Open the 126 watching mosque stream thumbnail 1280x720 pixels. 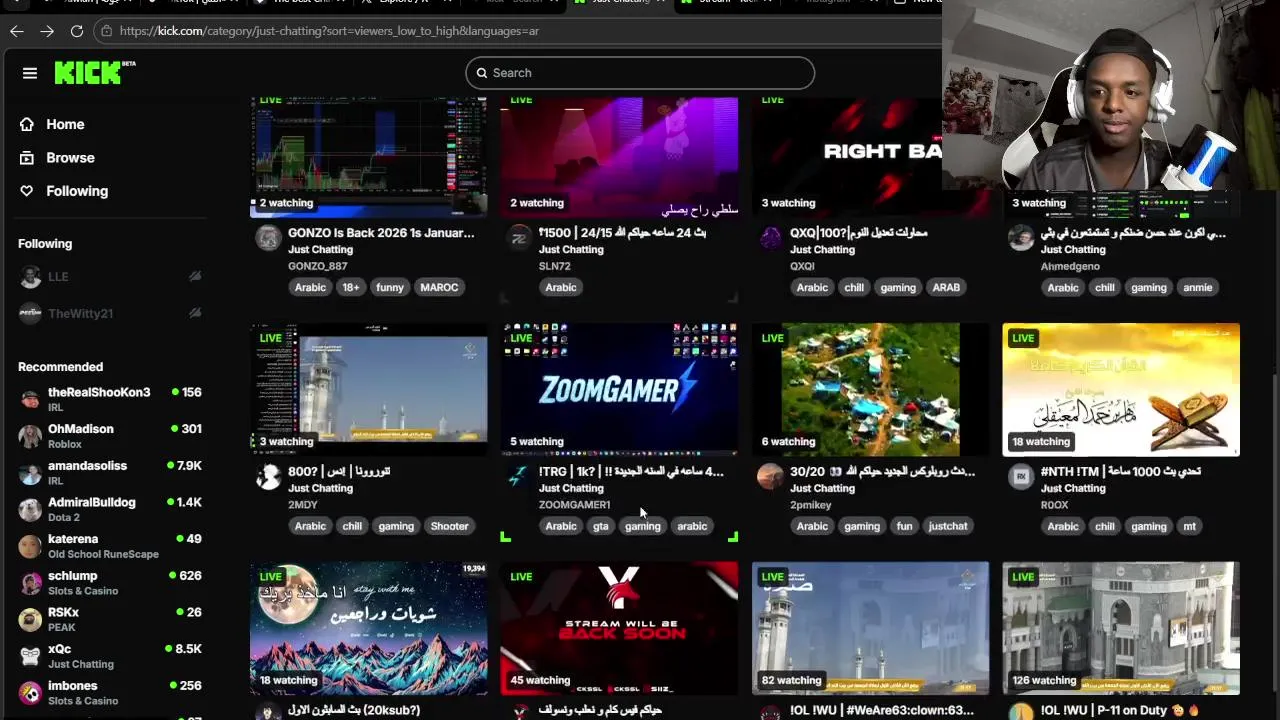tap(1121, 628)
